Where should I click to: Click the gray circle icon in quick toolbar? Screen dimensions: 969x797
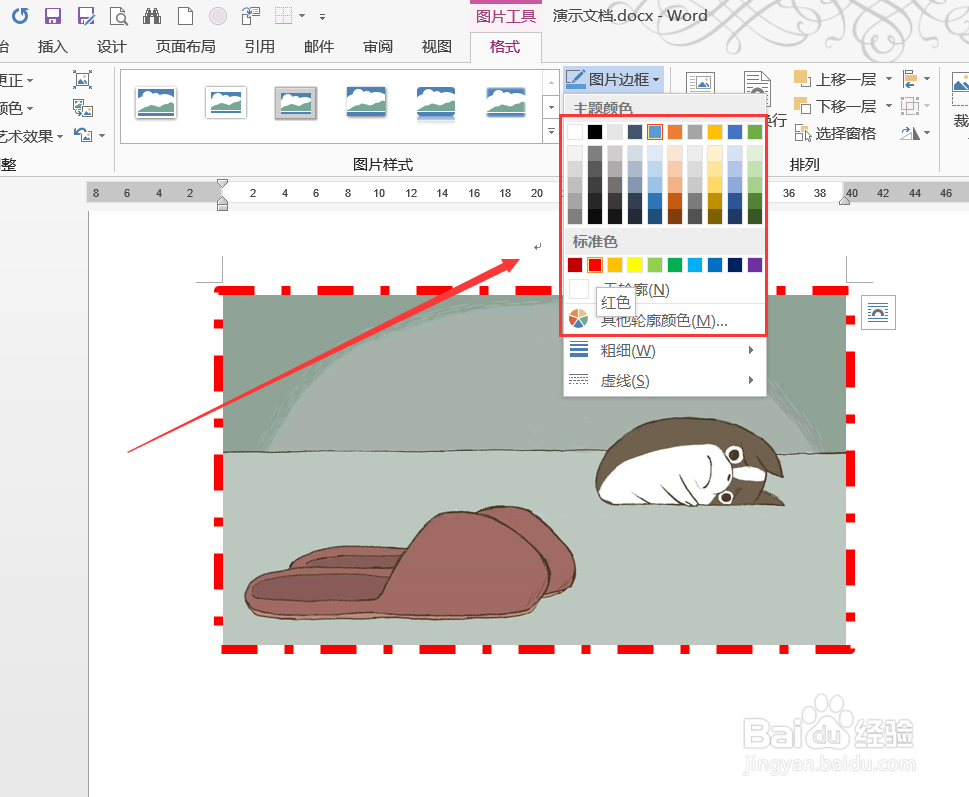(218, 16)
